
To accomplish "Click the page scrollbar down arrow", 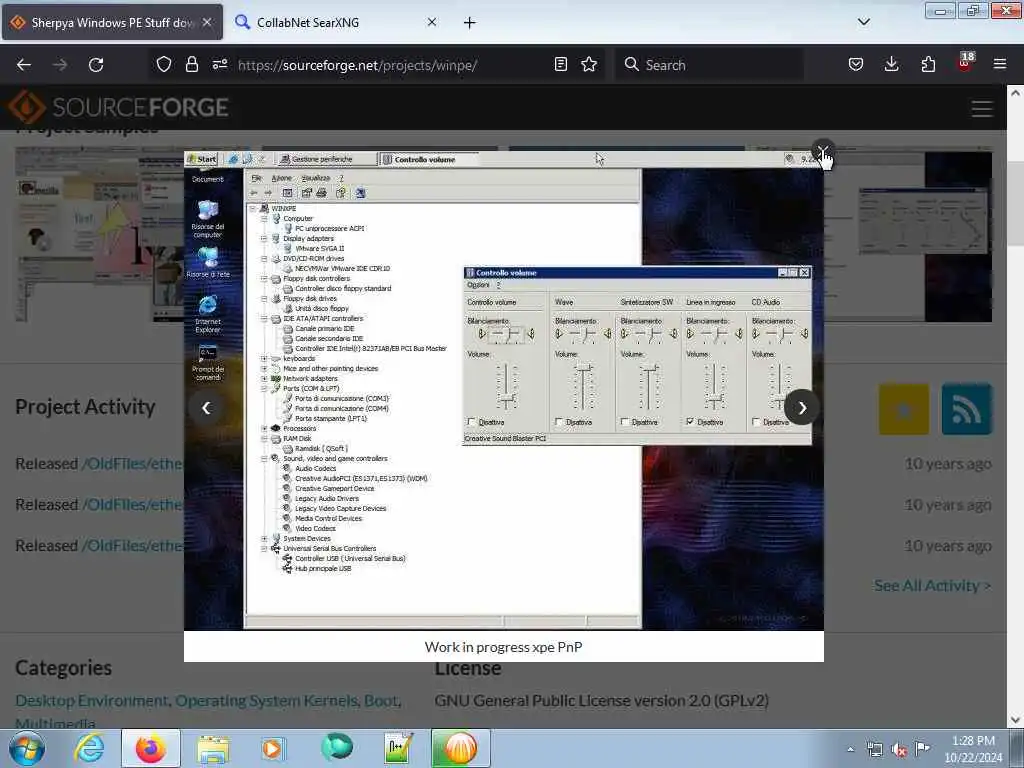I will pos(1016,720).
